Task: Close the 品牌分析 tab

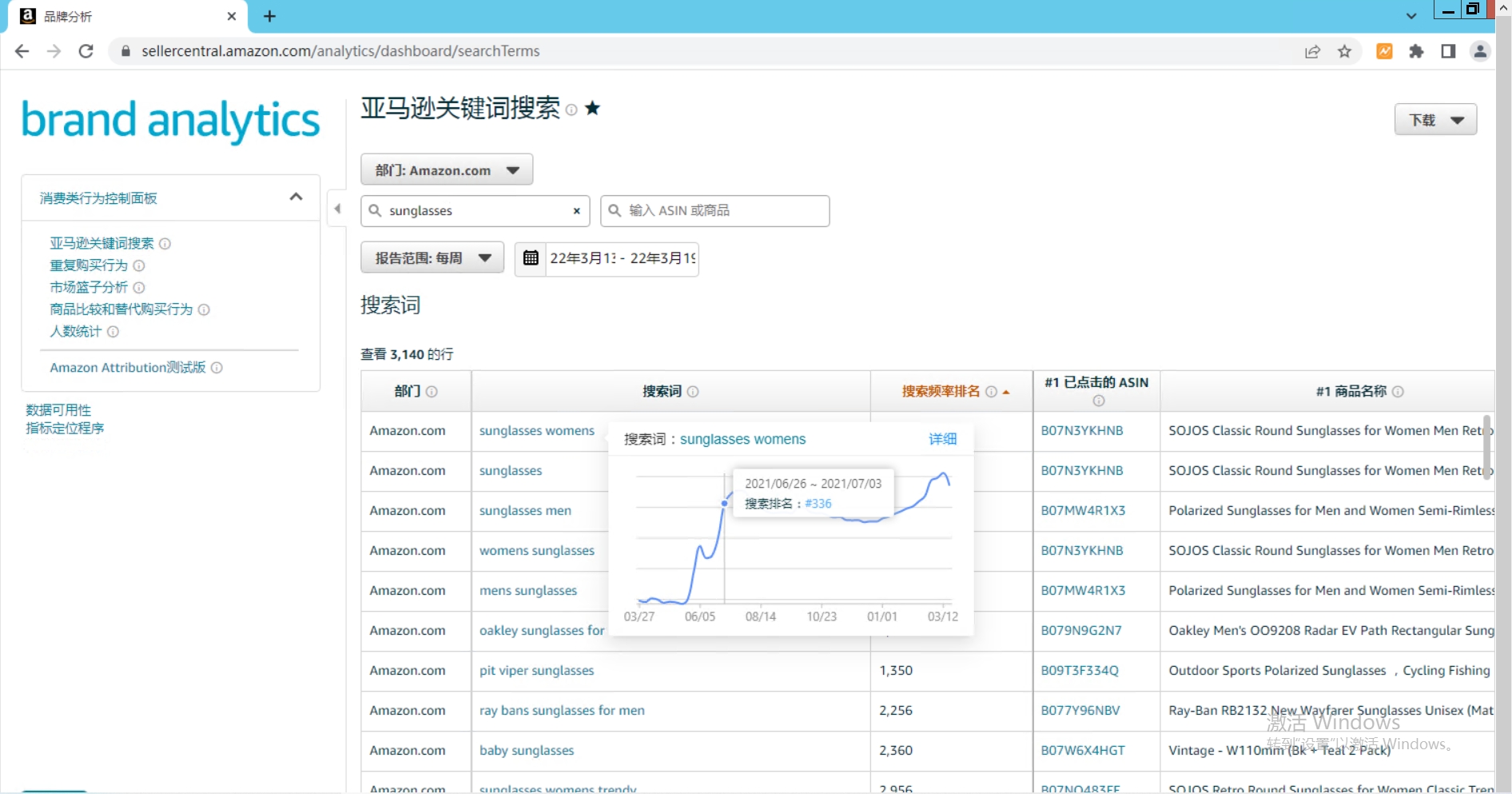Action: coord(232,16)
